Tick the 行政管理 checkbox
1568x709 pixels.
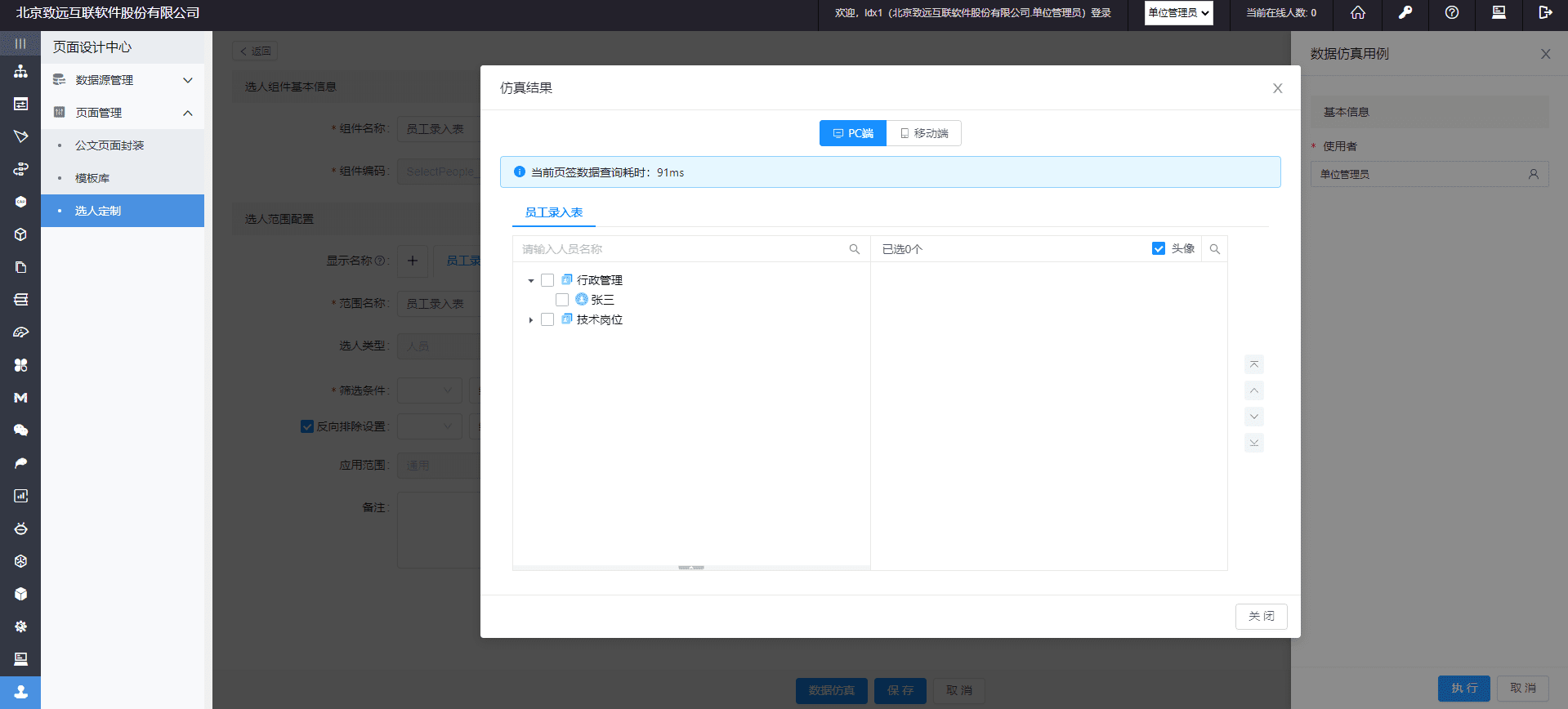547,280
